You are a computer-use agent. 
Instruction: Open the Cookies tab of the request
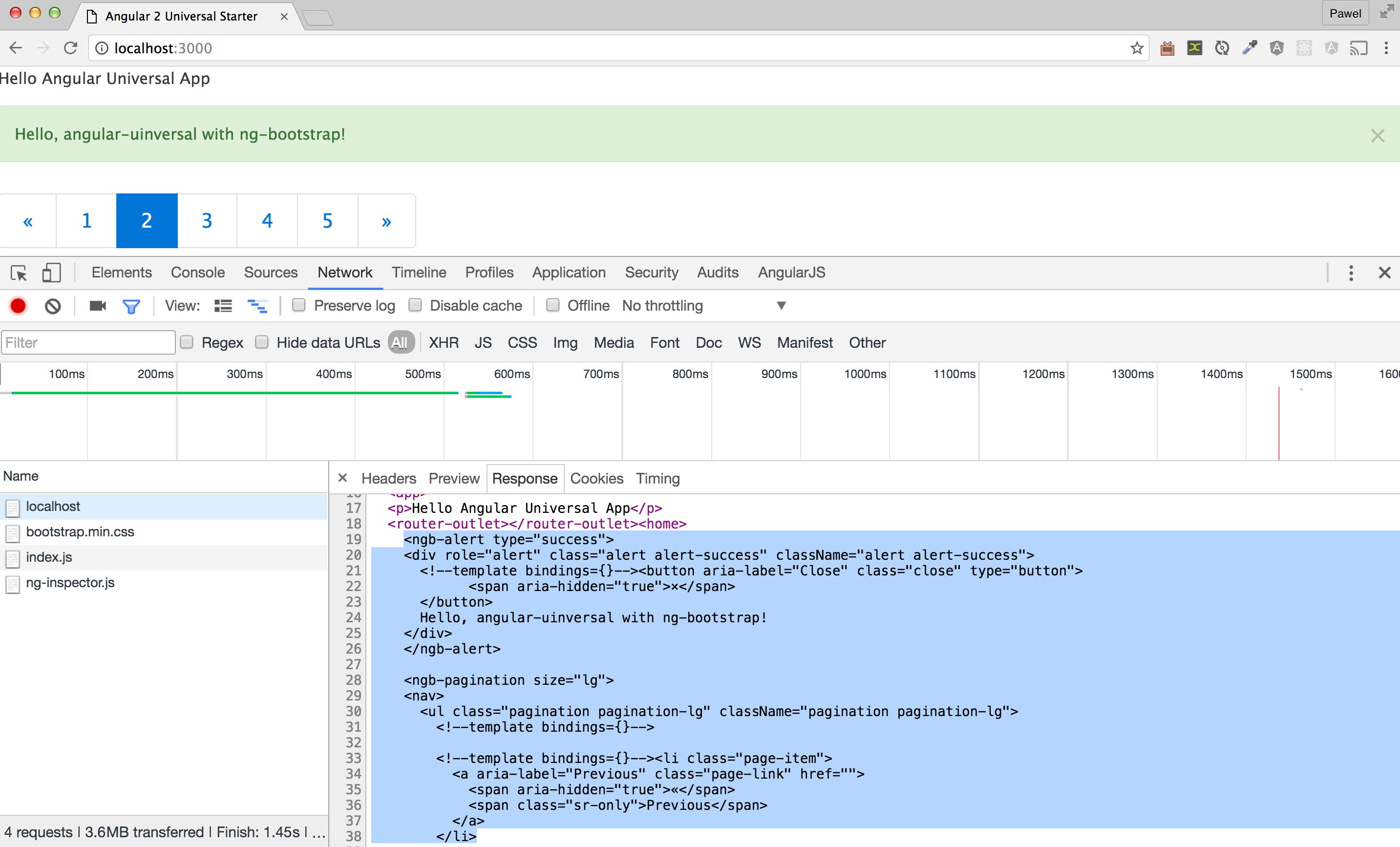pos(596,478)
